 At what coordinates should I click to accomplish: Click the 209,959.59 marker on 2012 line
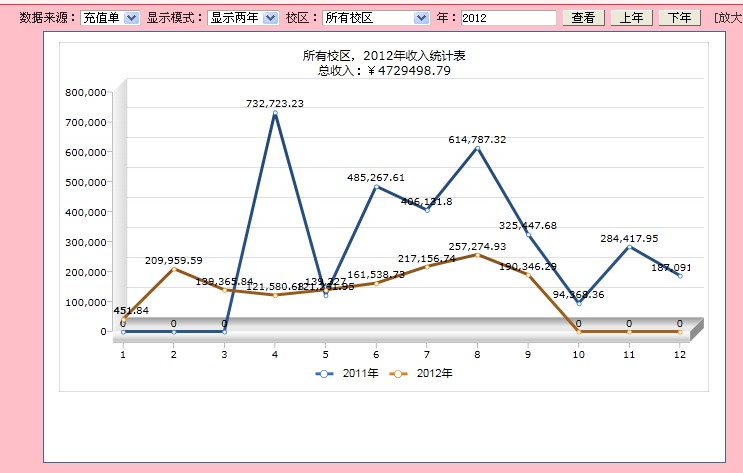click(x=174, y=269)
